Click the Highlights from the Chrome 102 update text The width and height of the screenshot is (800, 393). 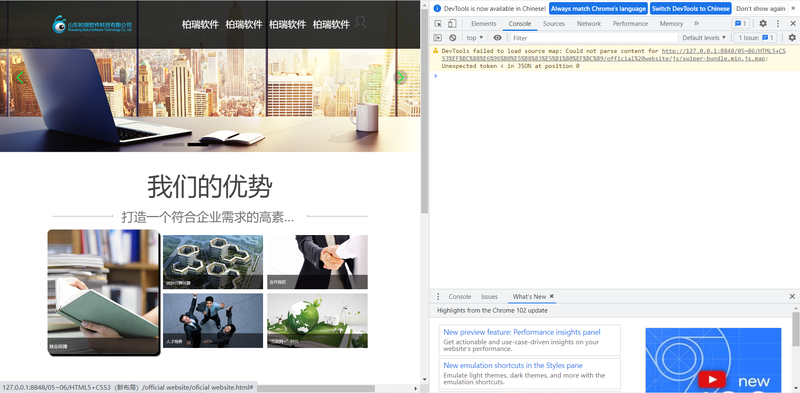492,310
